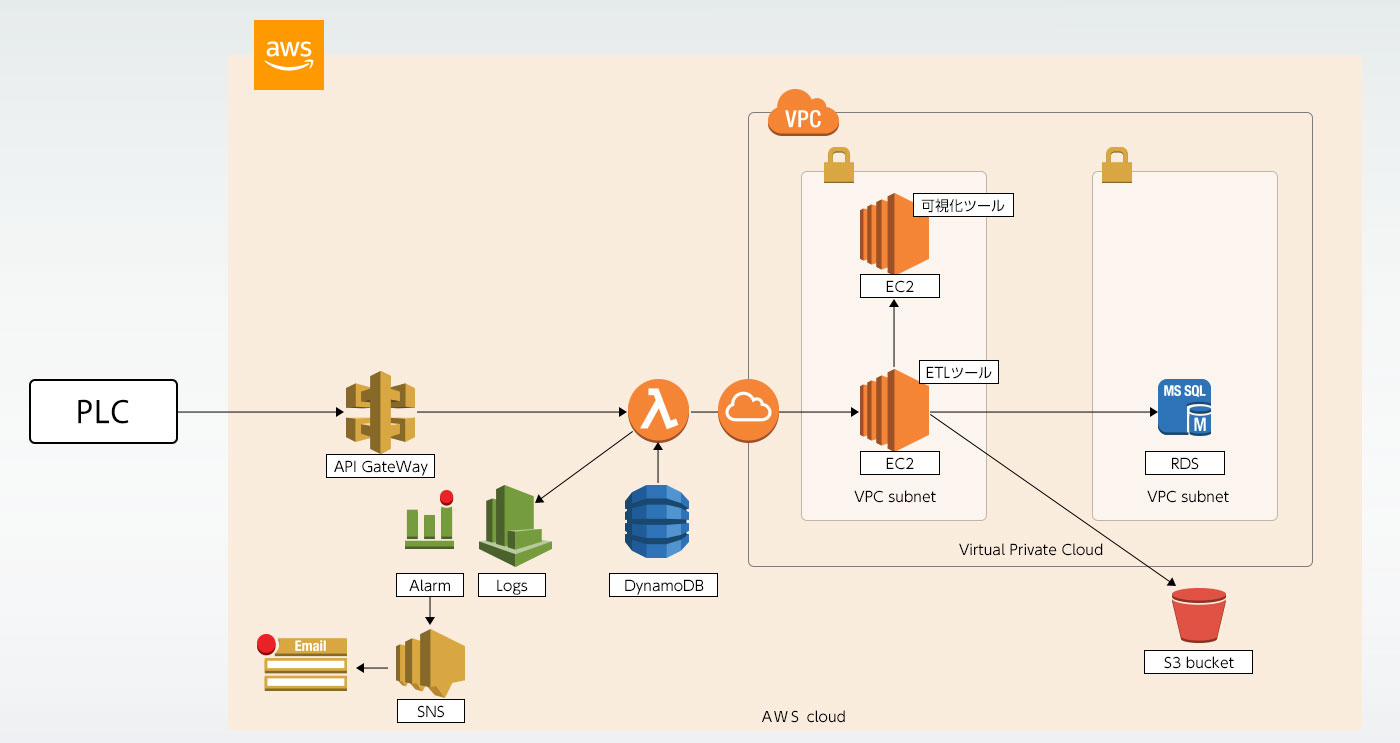Click the EC2 icon for ETLツール
The image size is (1400, 743).
[x=894, y=409]
